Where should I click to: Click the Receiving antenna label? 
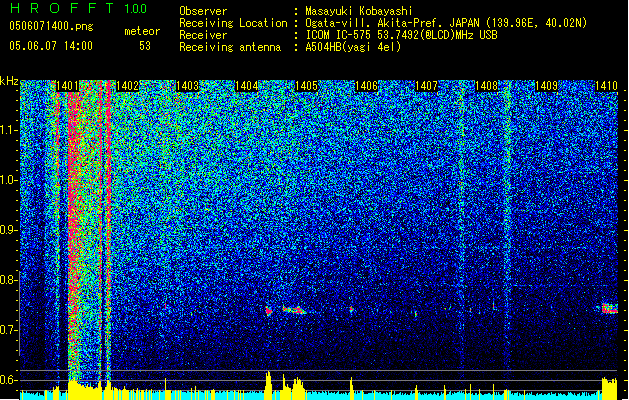(x=230, y=47)
